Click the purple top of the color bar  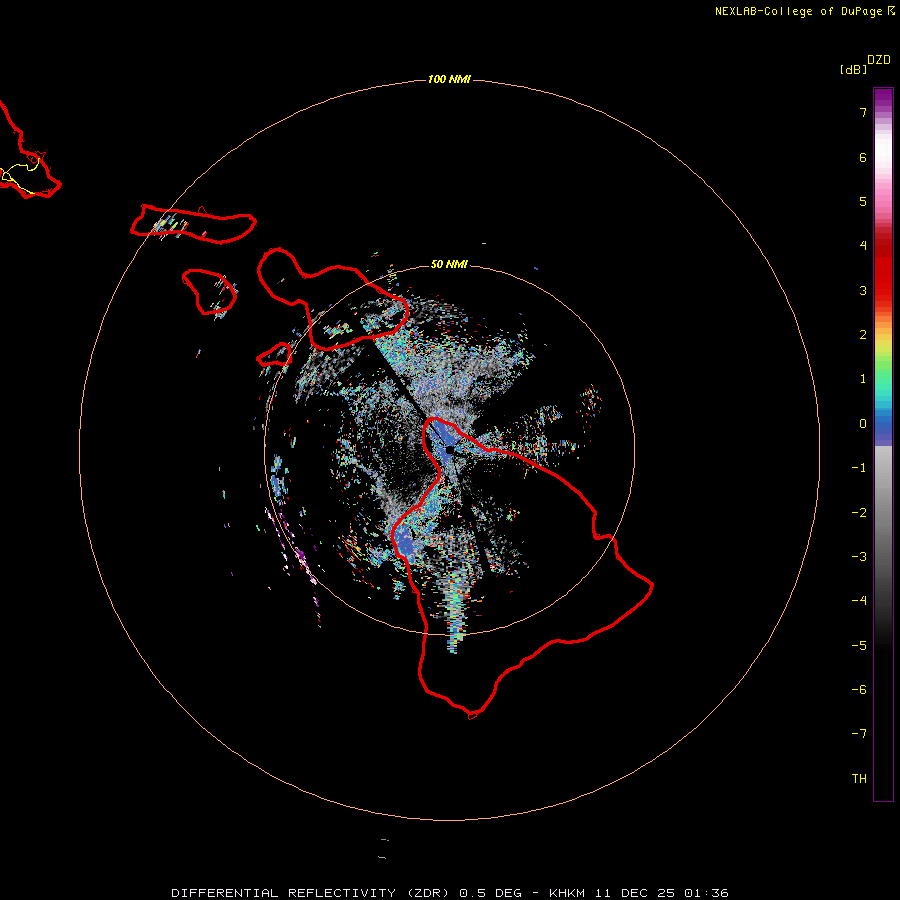pos(883,98)
